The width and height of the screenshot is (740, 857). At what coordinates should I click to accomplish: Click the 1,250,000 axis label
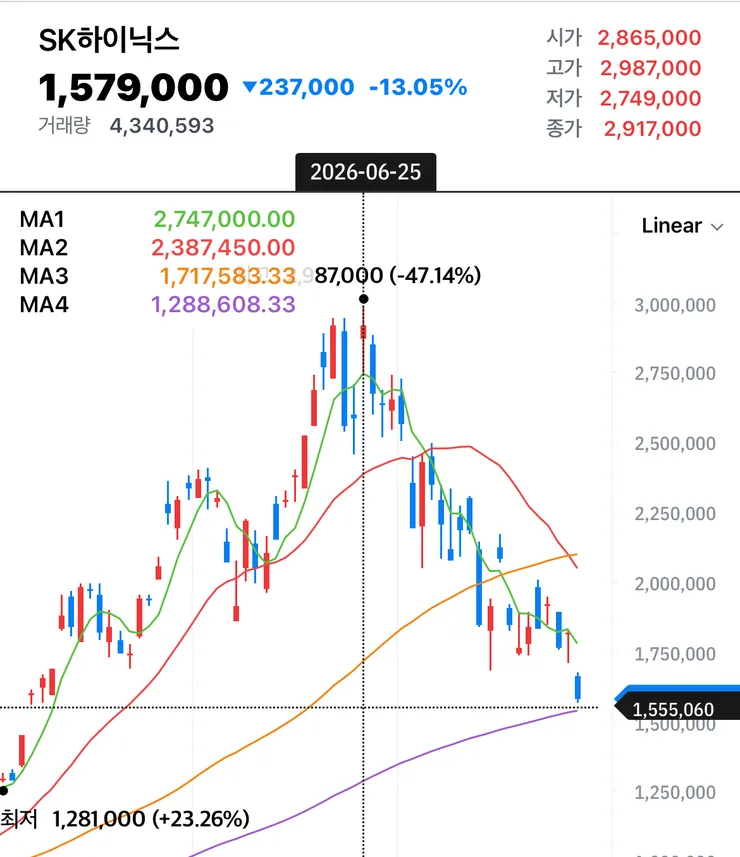coord(675,793)
